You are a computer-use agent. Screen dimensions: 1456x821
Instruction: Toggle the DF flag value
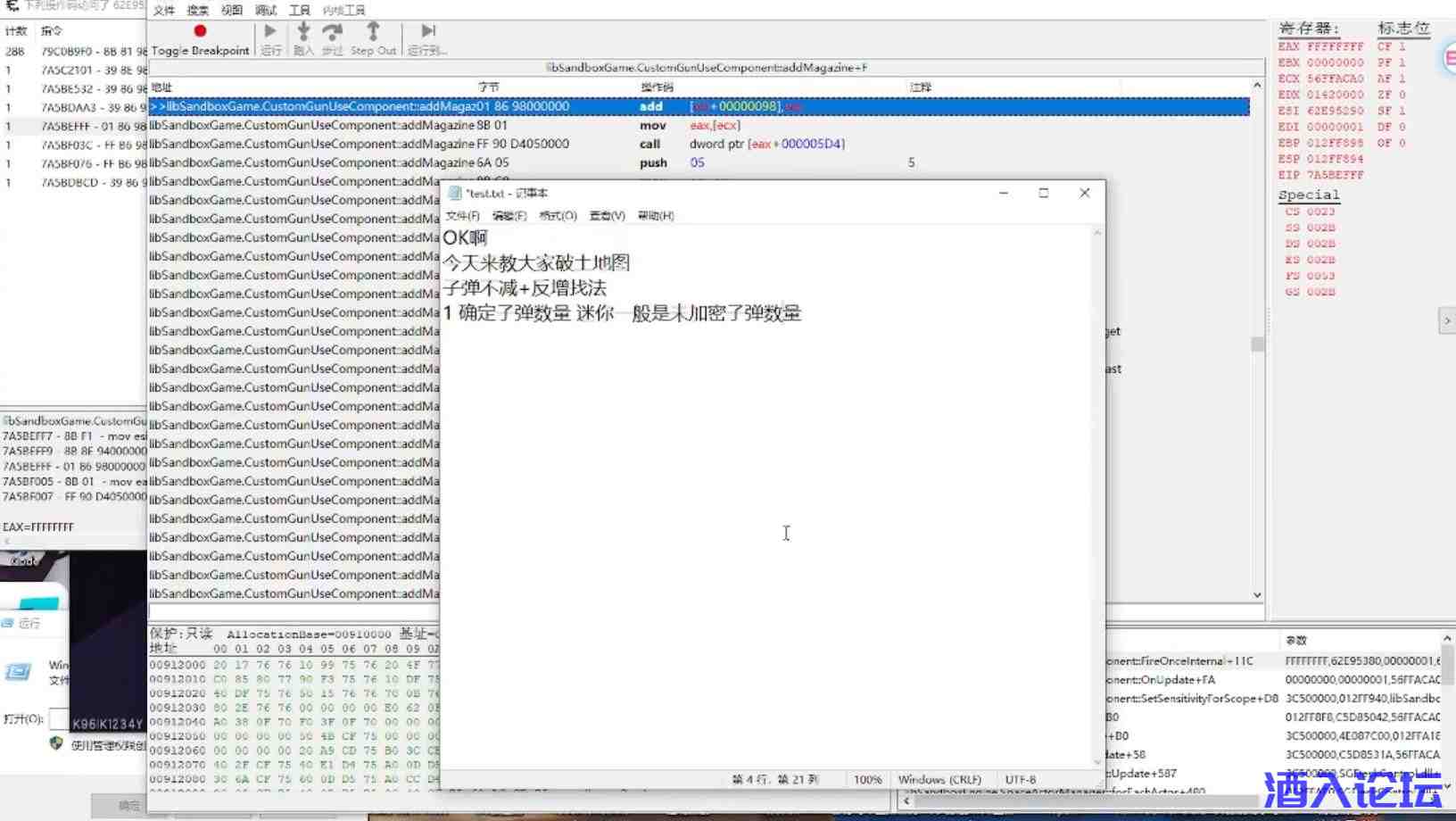[1402, 127]
